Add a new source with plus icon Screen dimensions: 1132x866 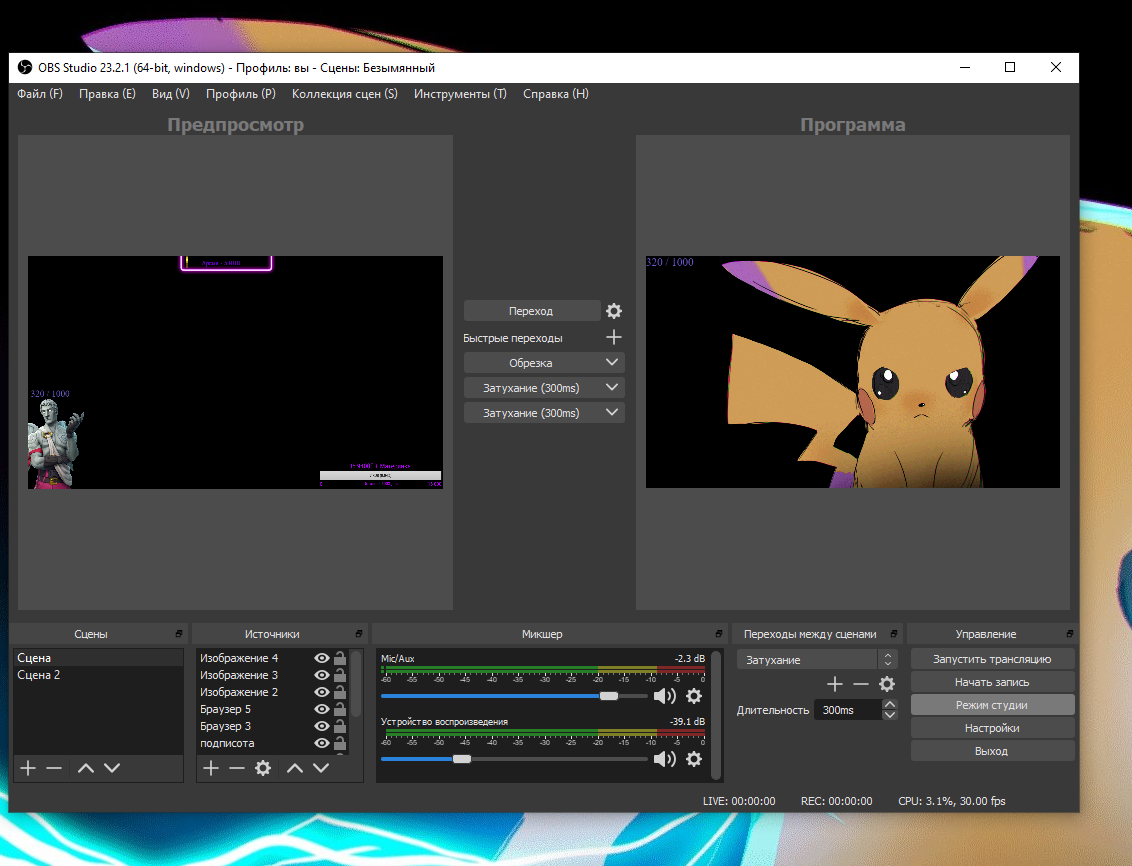[x=211, y=768]
